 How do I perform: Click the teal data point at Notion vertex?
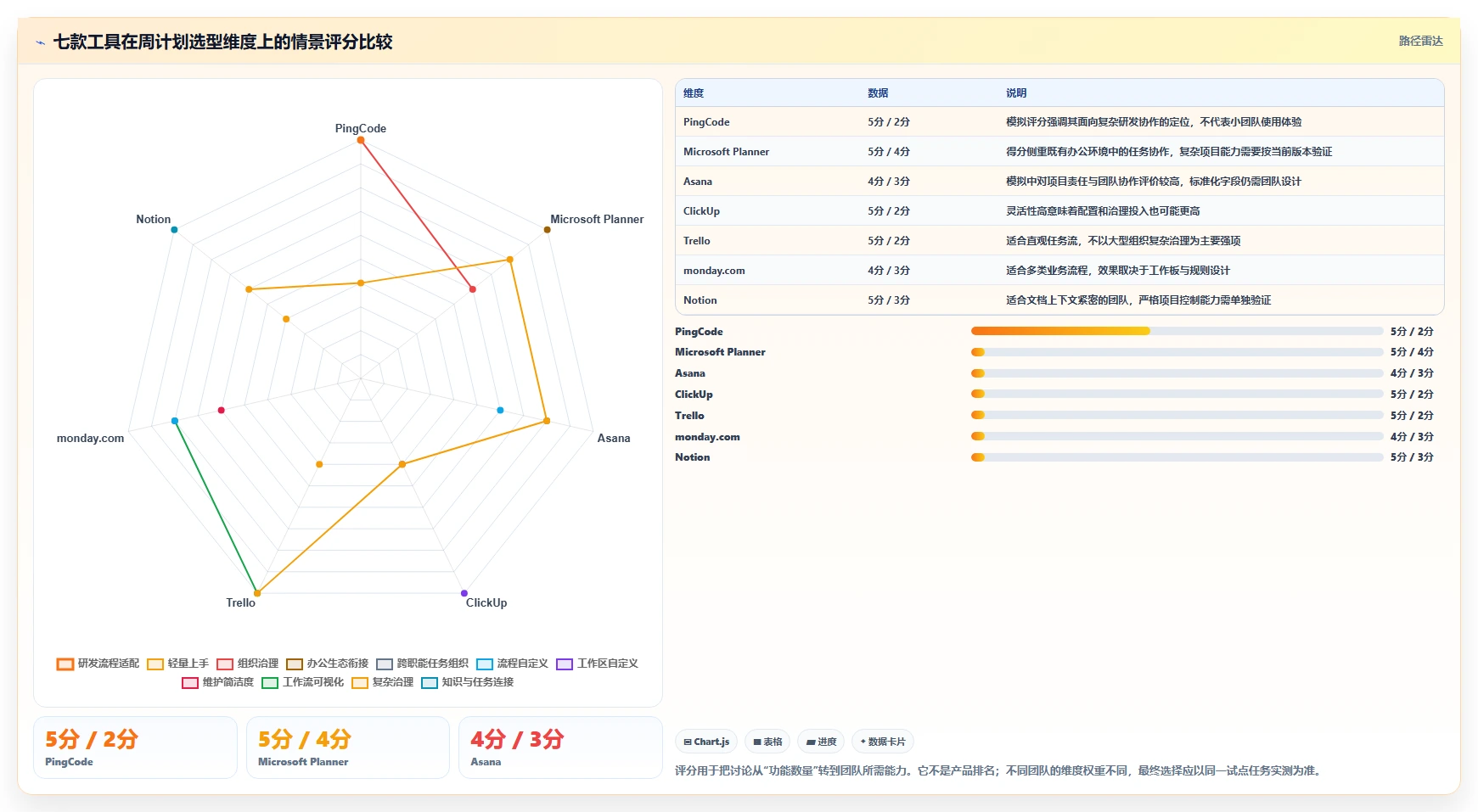point(174,230)
